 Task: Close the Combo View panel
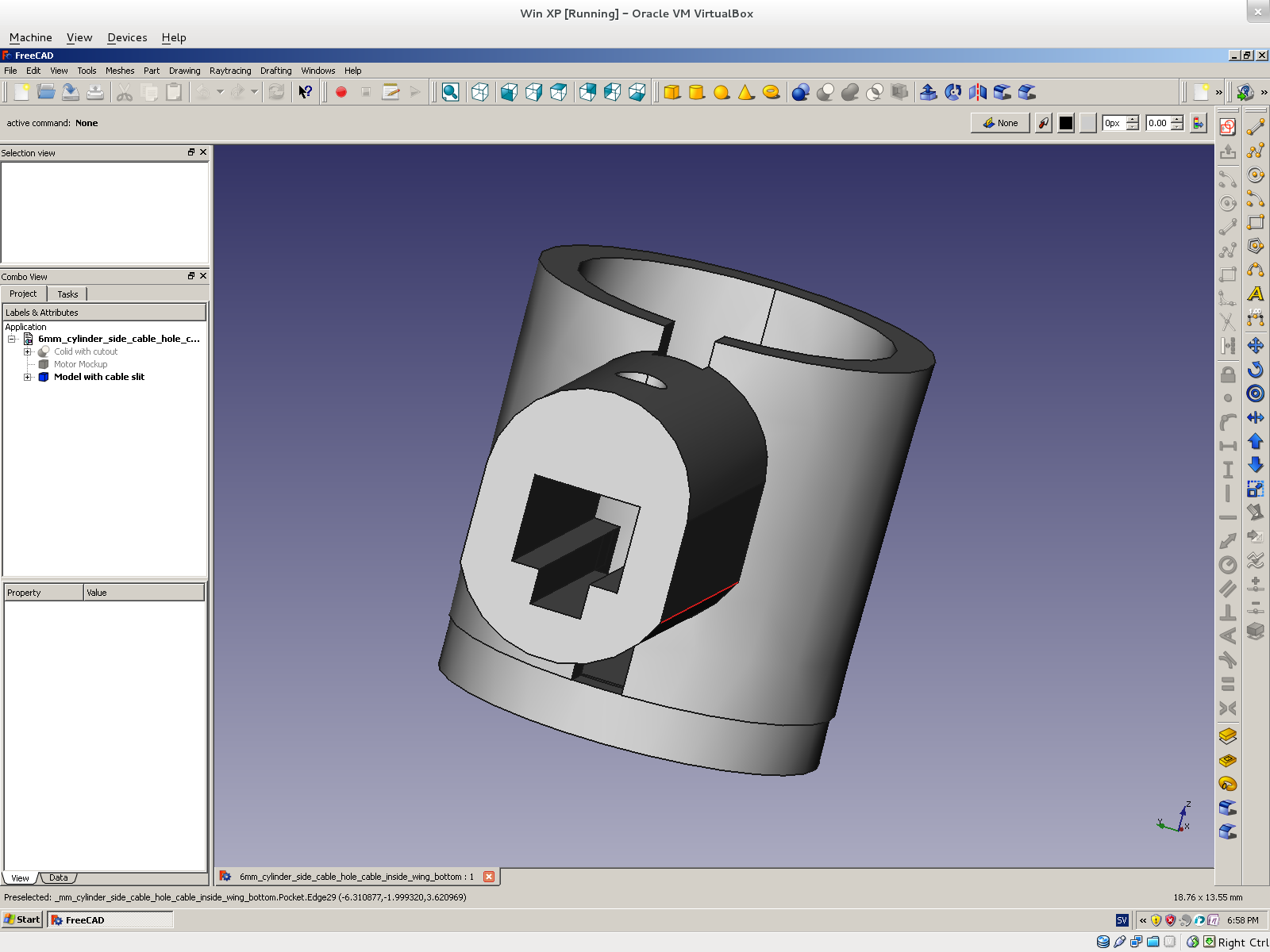(x=203, y=276)
